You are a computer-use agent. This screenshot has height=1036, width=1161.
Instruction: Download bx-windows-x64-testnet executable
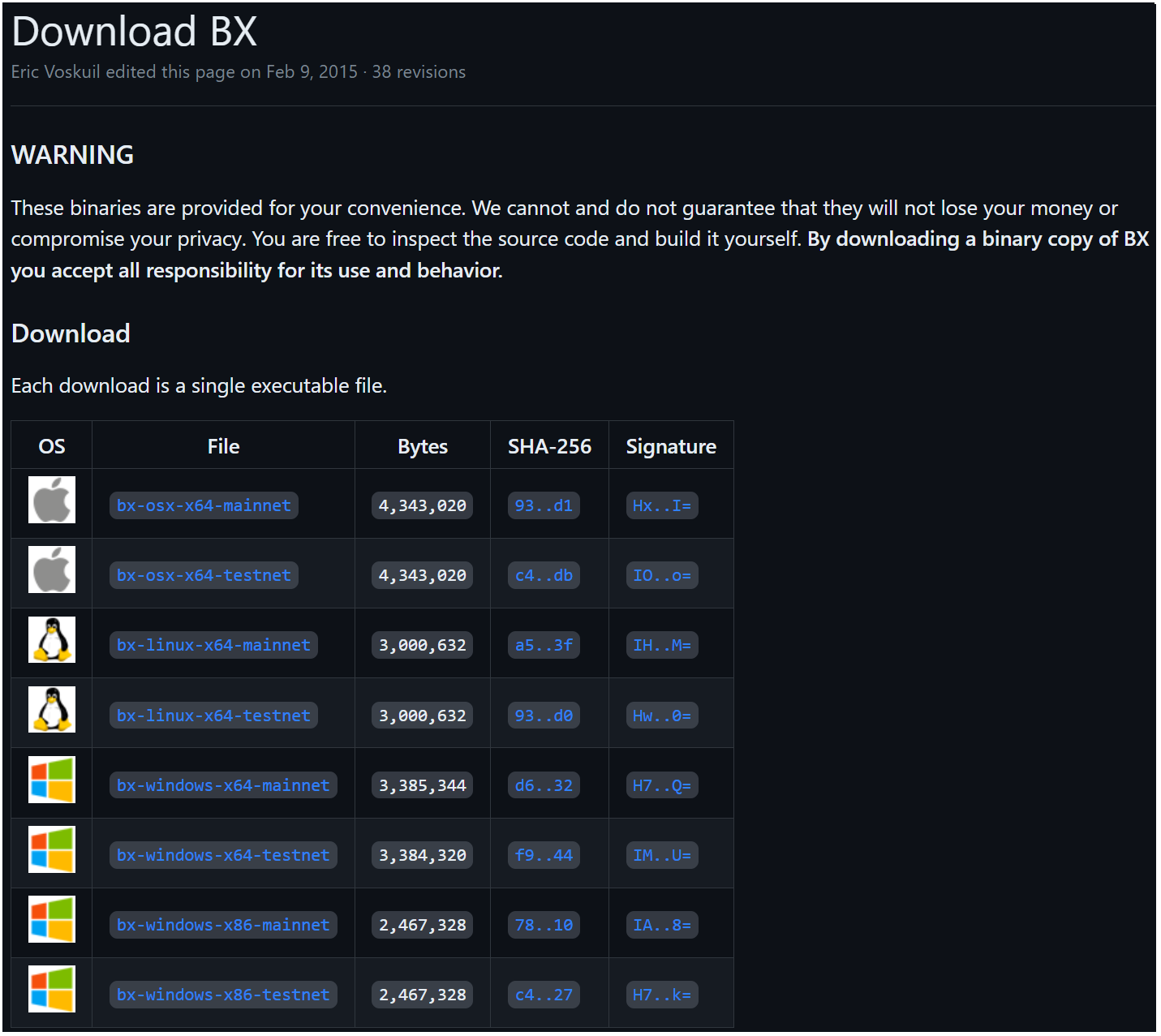pyautogui.click(x=223, y=855)
